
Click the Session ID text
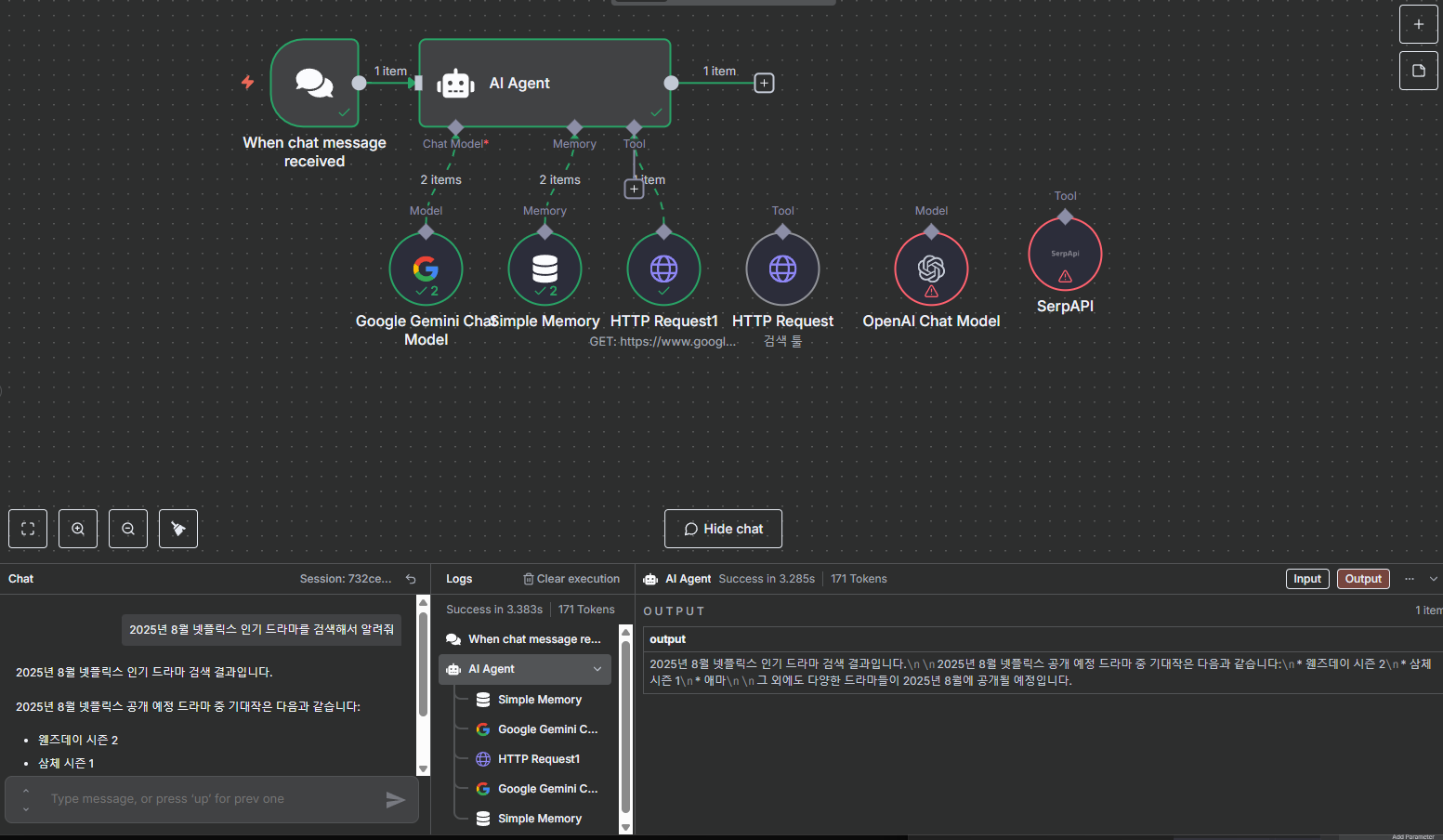346,579
